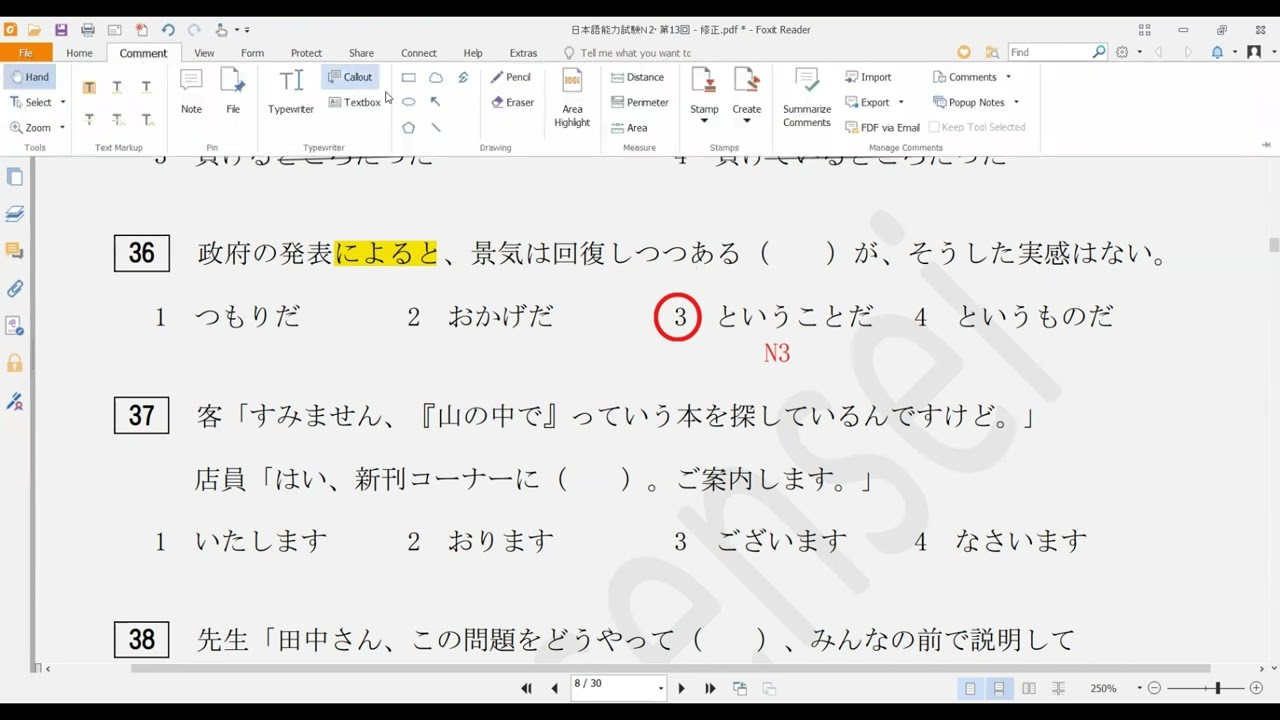Toggle Keep Tool Selected checkbox

[x=934, y=127]
